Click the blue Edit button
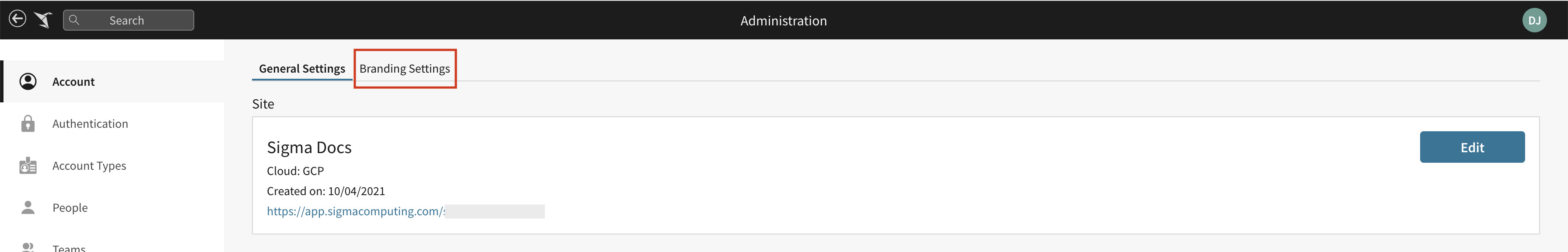This screenshot has width=1568, height=252. click(1472, 147)
